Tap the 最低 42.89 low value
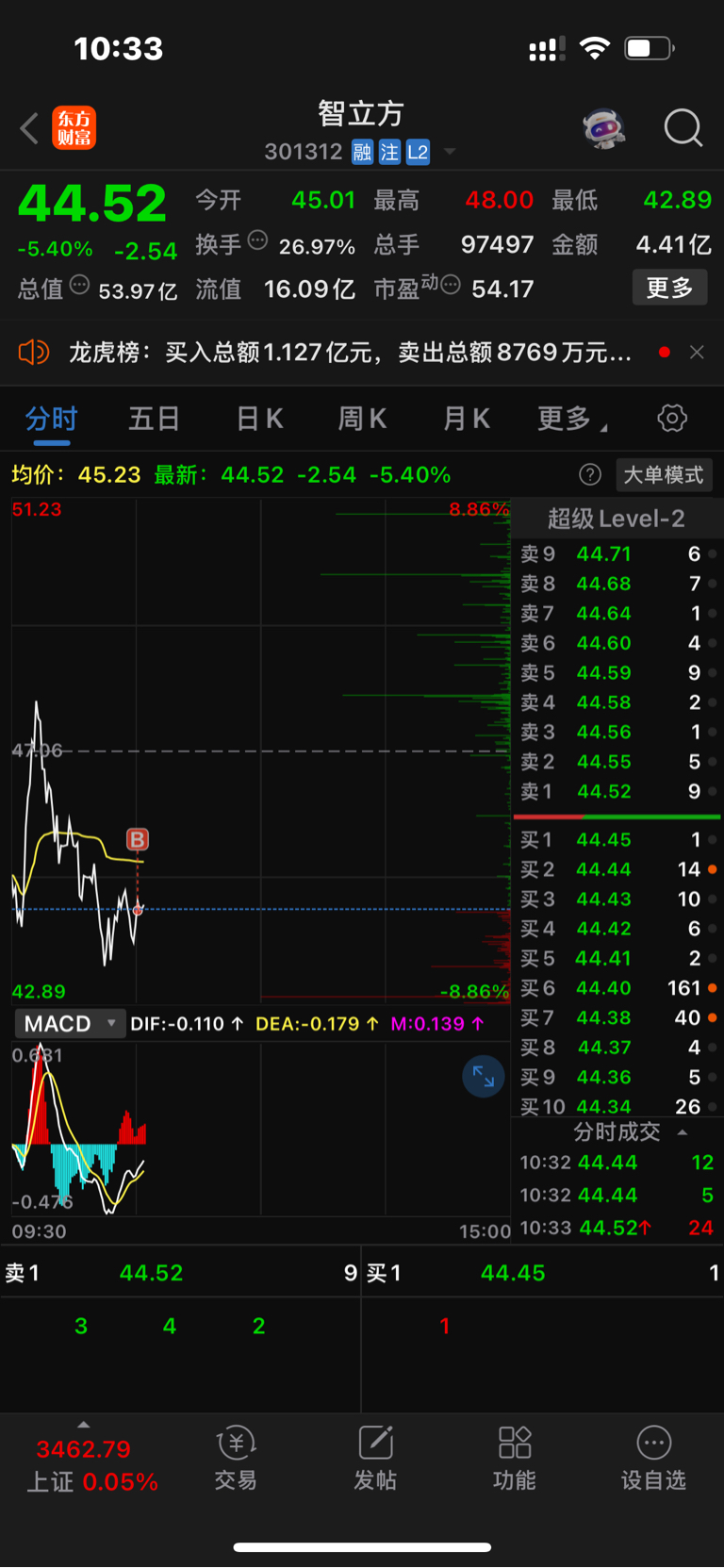 pyautogui.click(x=678, y=200)
